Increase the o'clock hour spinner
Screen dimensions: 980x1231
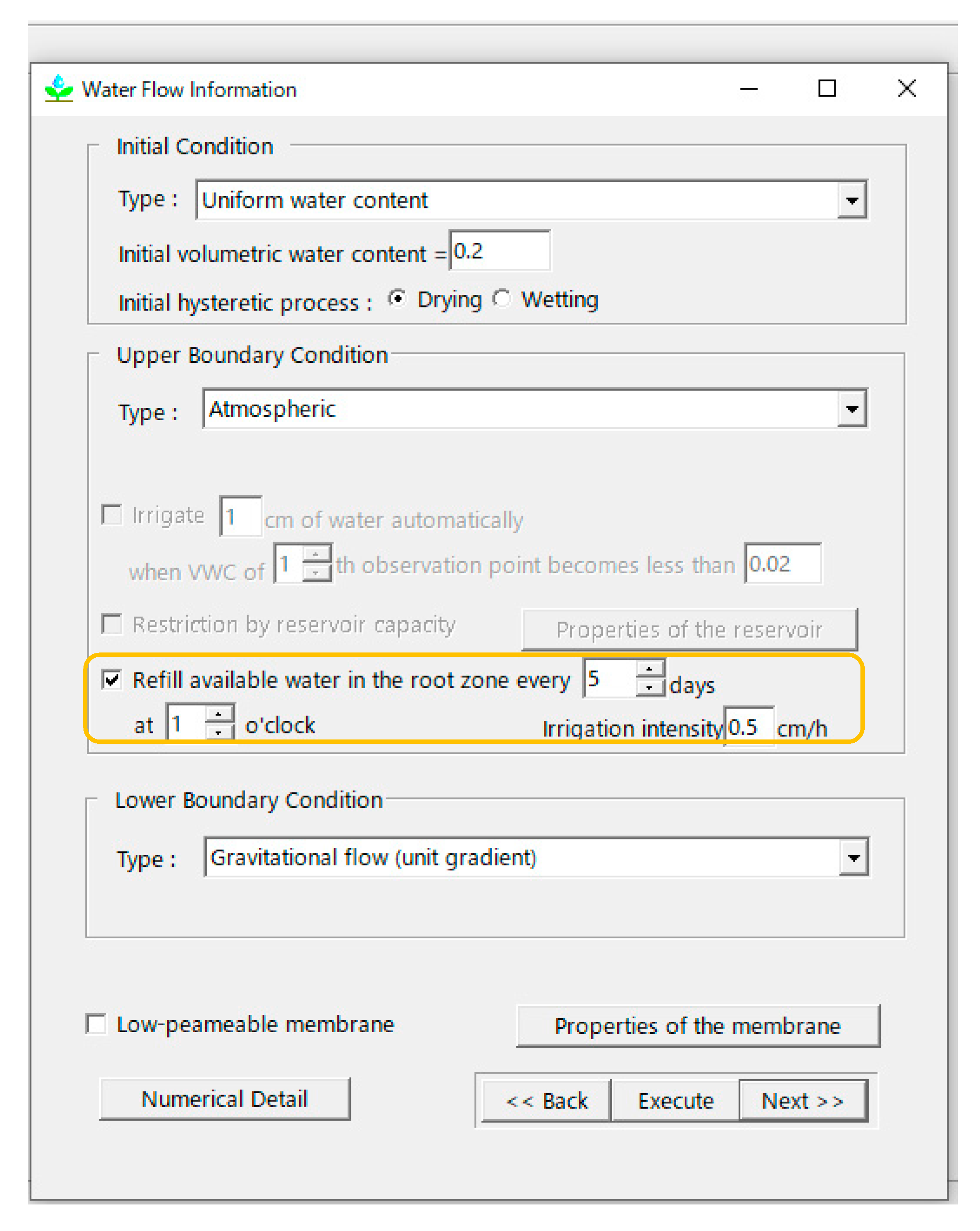click(x=218, y=714)
